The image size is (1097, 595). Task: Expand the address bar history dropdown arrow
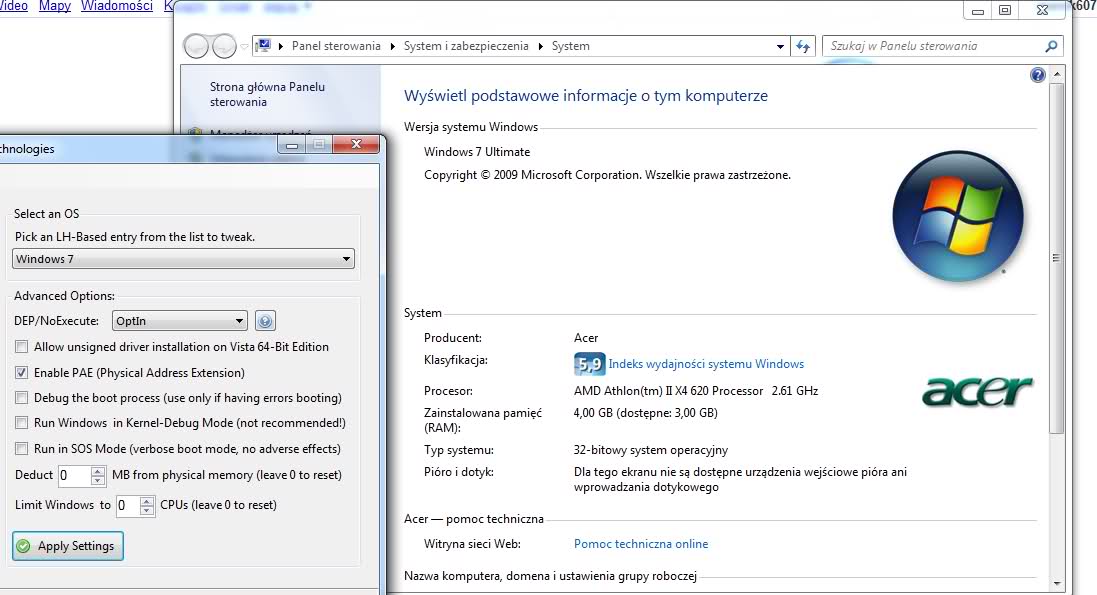780,46
